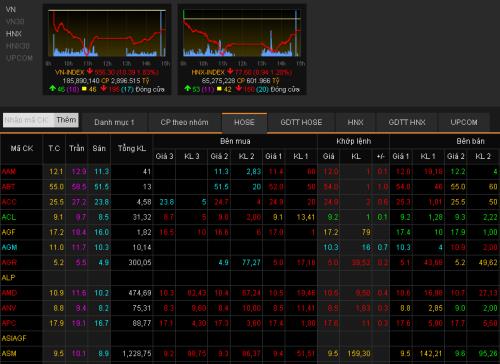Screen dimensions: 500x364
Task: Switch to Danh mục 1 tab
Action: point(114,122)
